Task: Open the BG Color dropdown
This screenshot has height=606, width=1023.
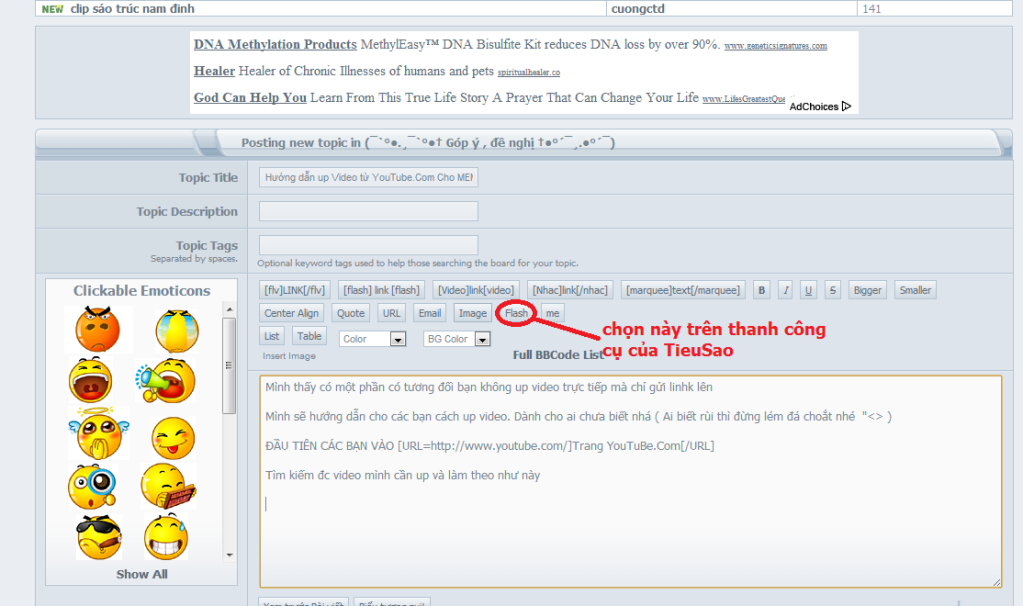Action: click(456, 339)
